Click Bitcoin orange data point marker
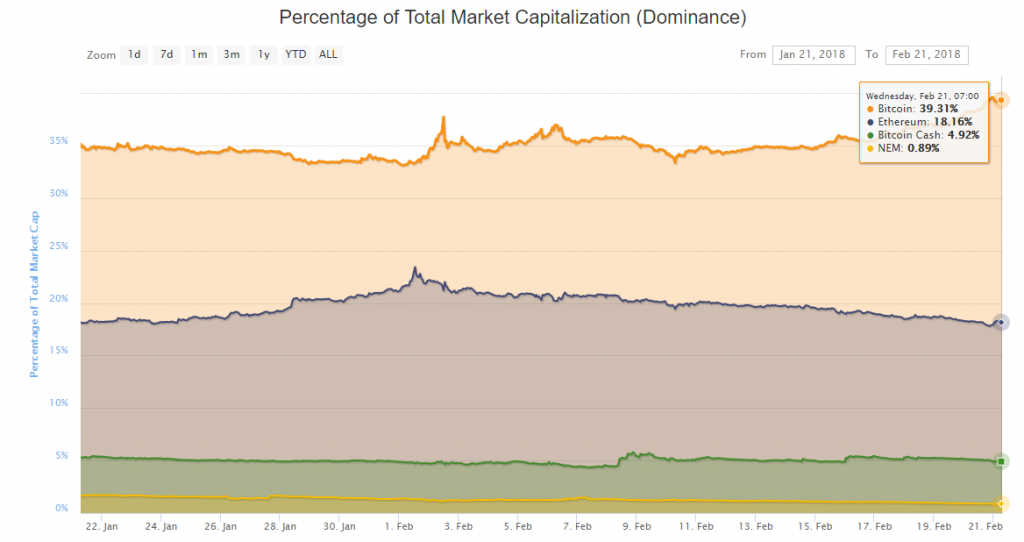Image resolution: width=1024 pixels, height=542 pixels. click(1001, 100)
